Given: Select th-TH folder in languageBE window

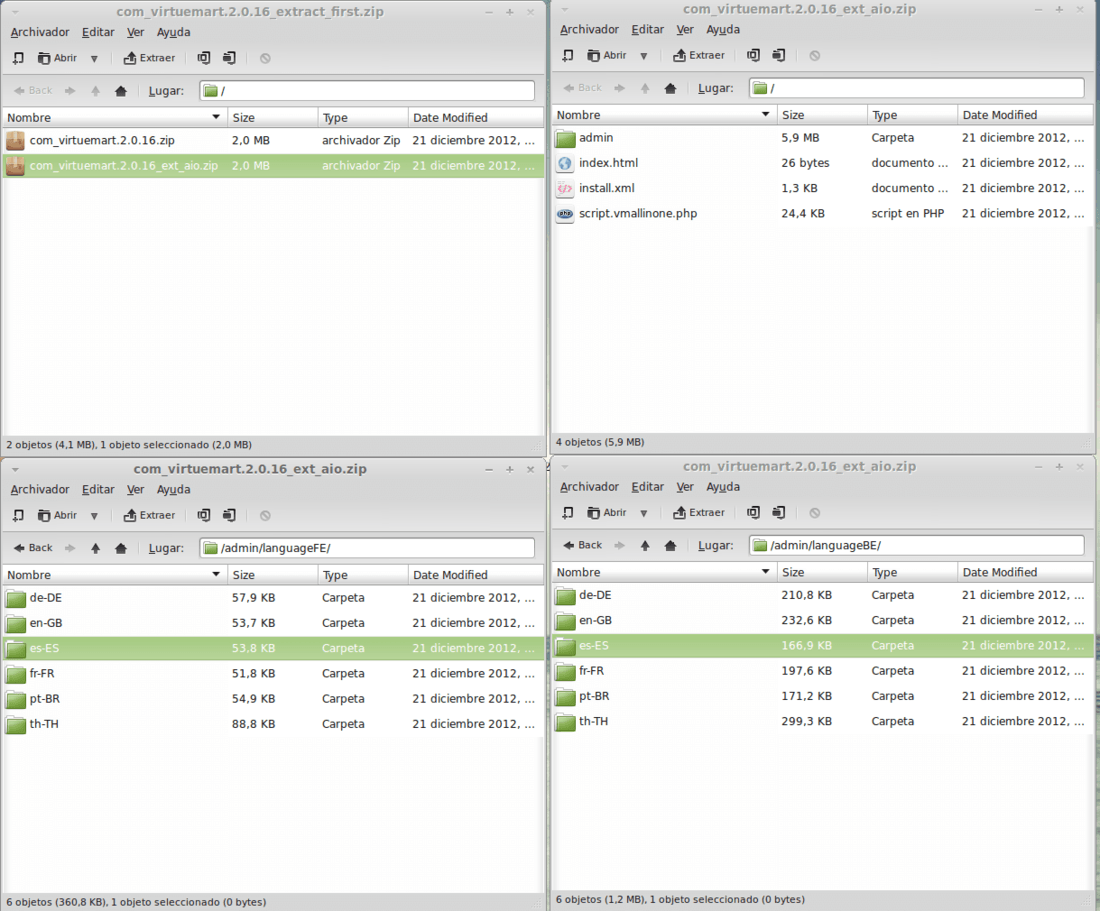Looking at the screenshot, I should pos(823,721).
